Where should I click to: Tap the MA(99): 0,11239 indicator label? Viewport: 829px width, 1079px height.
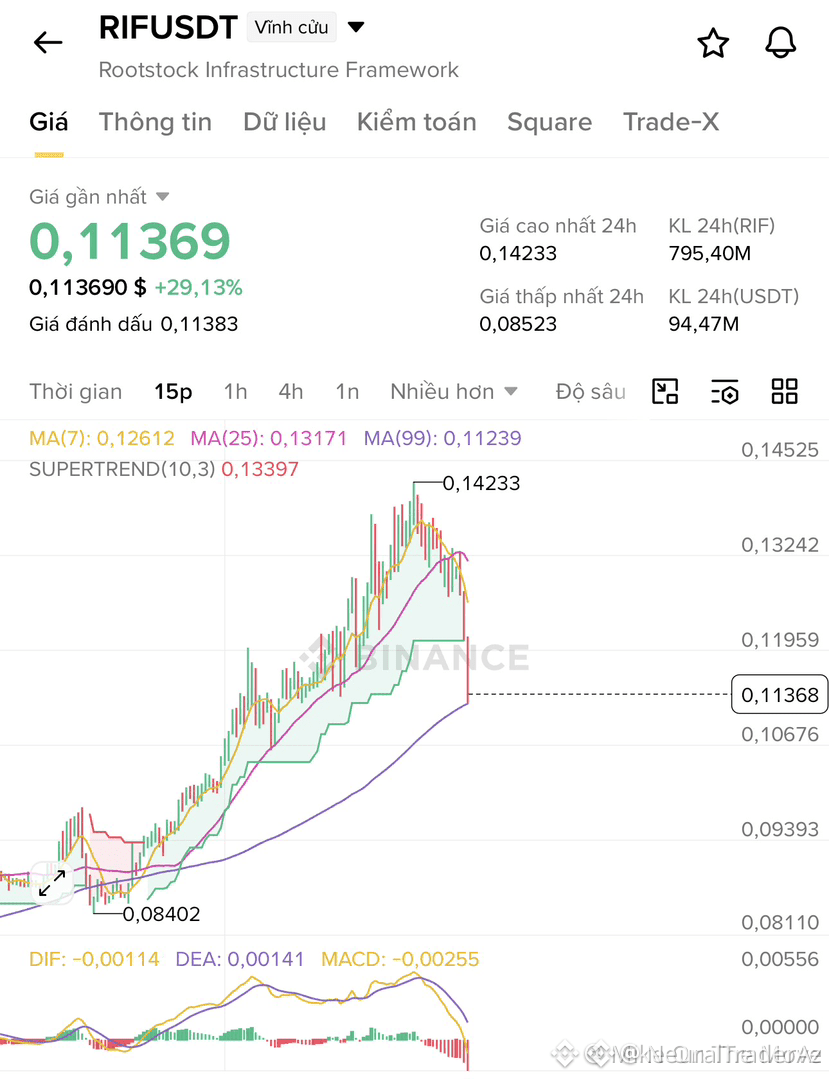tap(442, 438)
